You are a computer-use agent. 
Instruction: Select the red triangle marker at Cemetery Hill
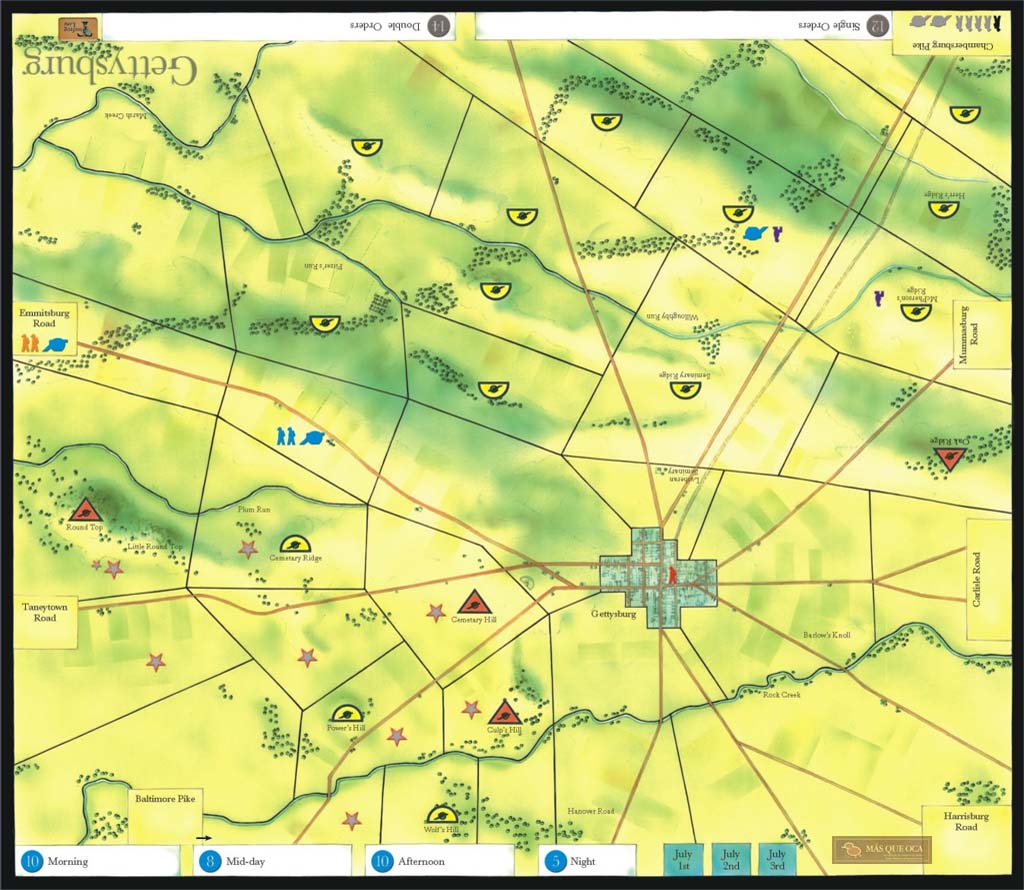(x=475, y=601)
